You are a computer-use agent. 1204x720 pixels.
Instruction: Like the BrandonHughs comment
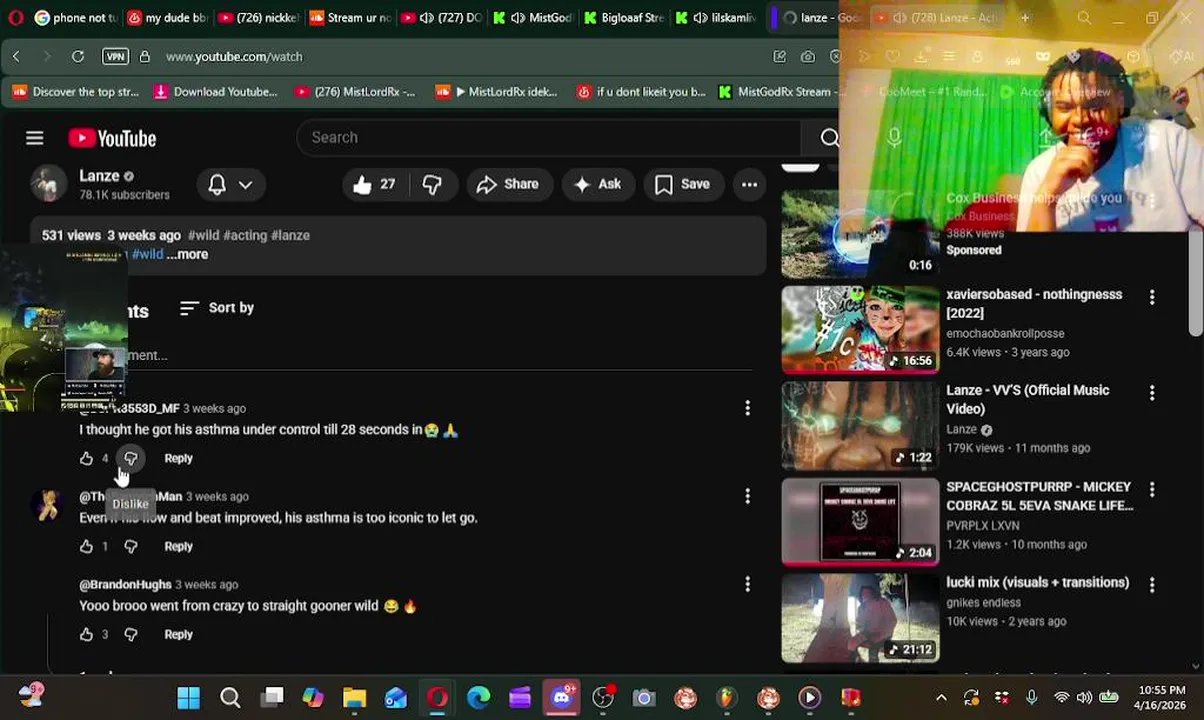(x=86, y=634)
